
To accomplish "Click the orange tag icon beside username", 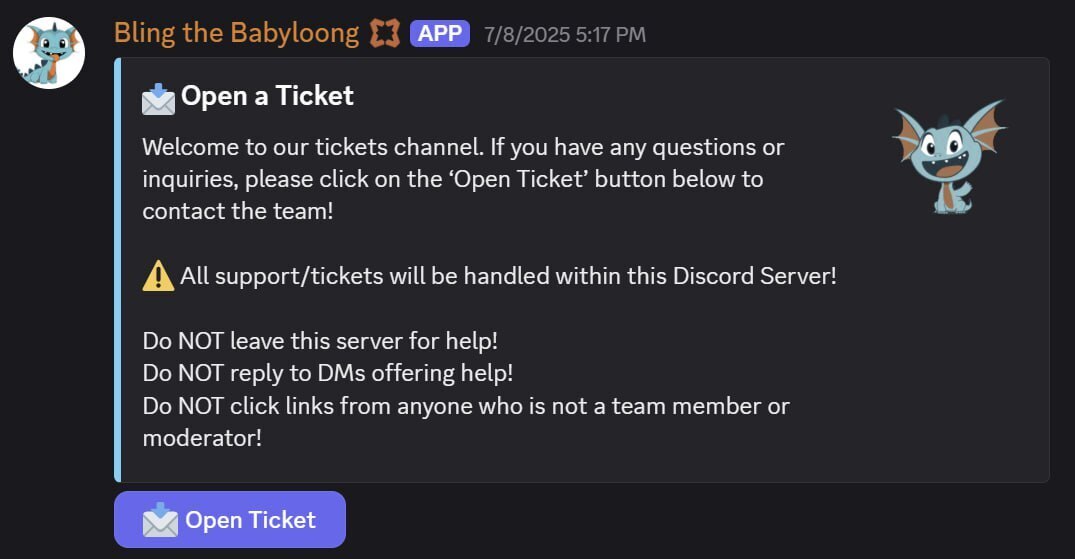I will (384, 34).
